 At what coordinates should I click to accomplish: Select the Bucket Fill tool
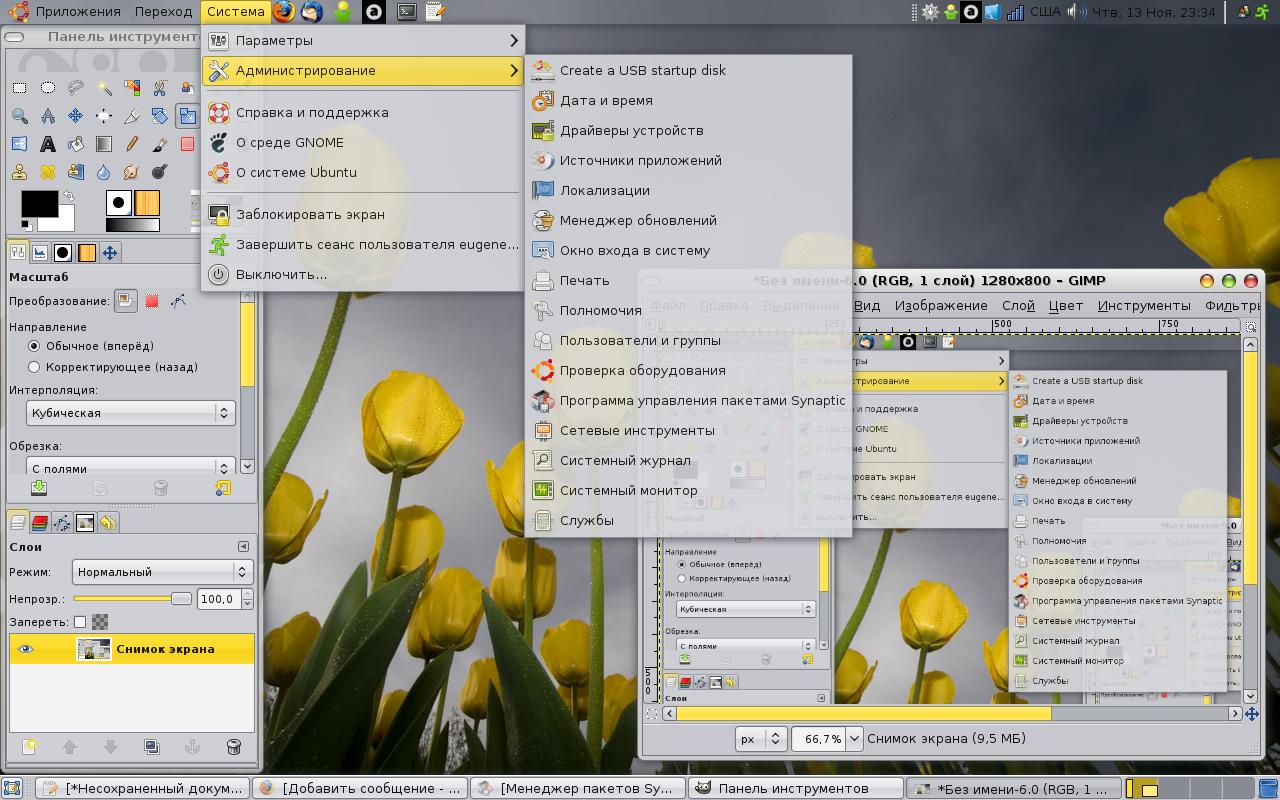pos(75,144)
